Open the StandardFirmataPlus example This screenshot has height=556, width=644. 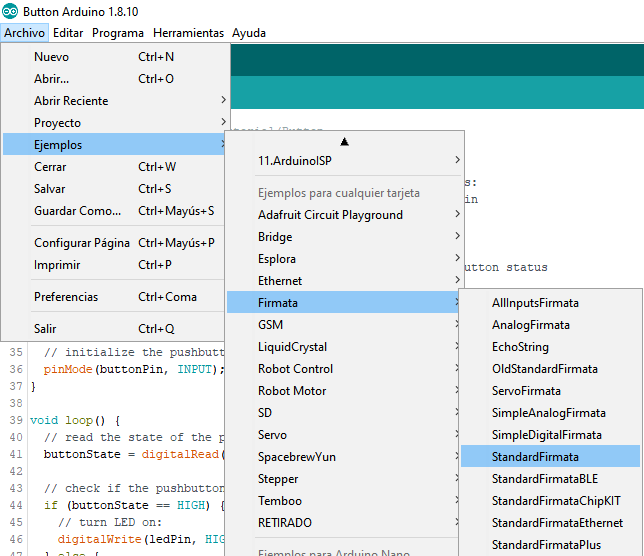(550, 545)
